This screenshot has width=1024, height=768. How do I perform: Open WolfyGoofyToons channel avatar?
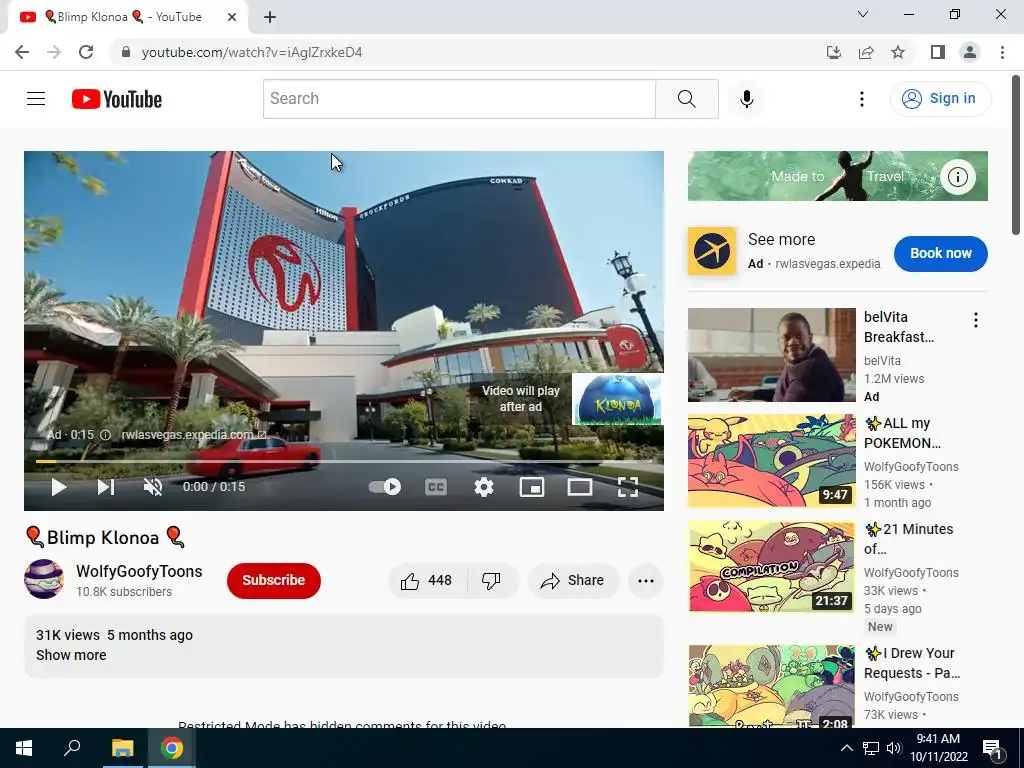tap(44, 579)
